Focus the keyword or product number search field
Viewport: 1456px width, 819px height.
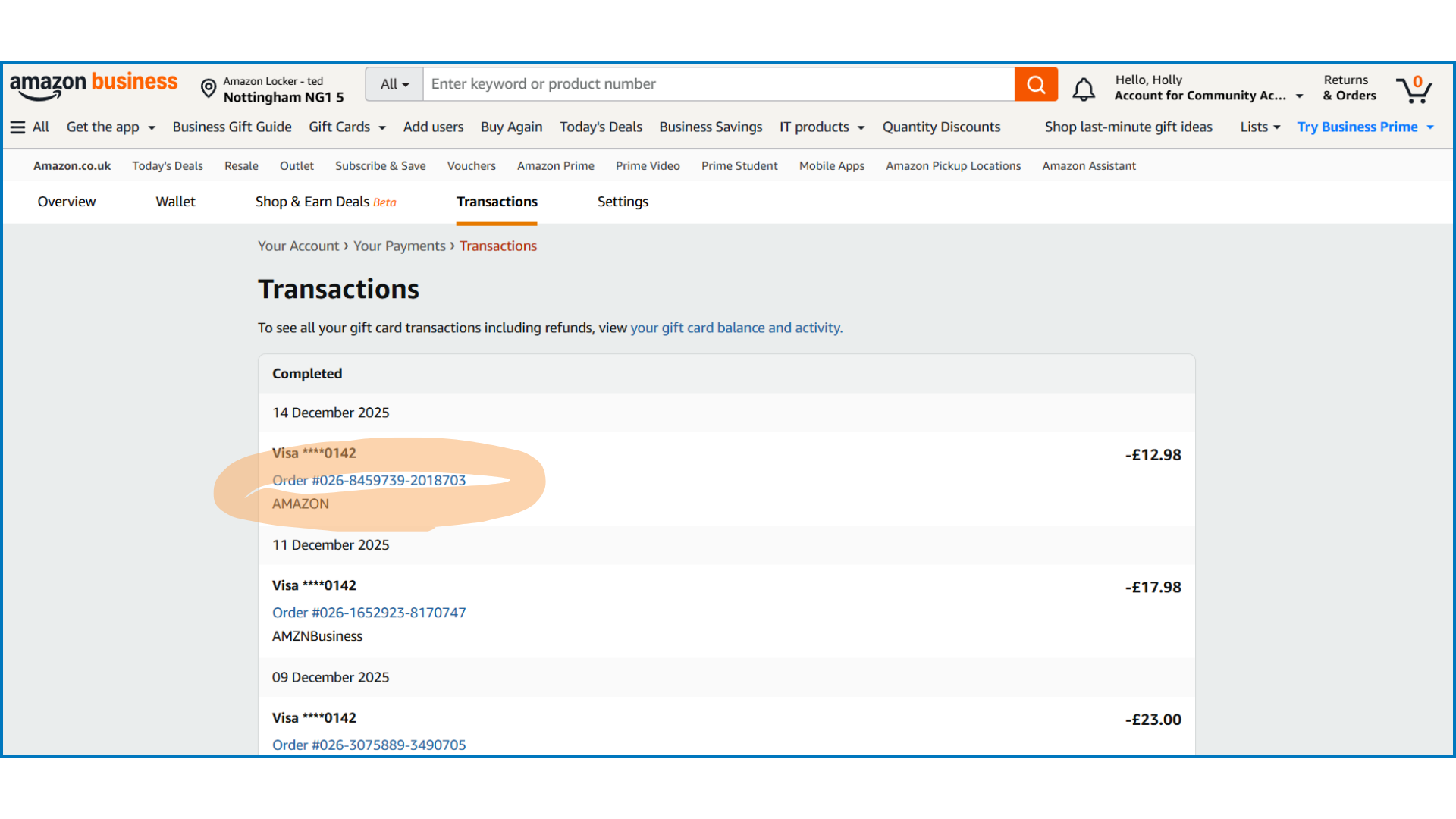coord(718,84)
